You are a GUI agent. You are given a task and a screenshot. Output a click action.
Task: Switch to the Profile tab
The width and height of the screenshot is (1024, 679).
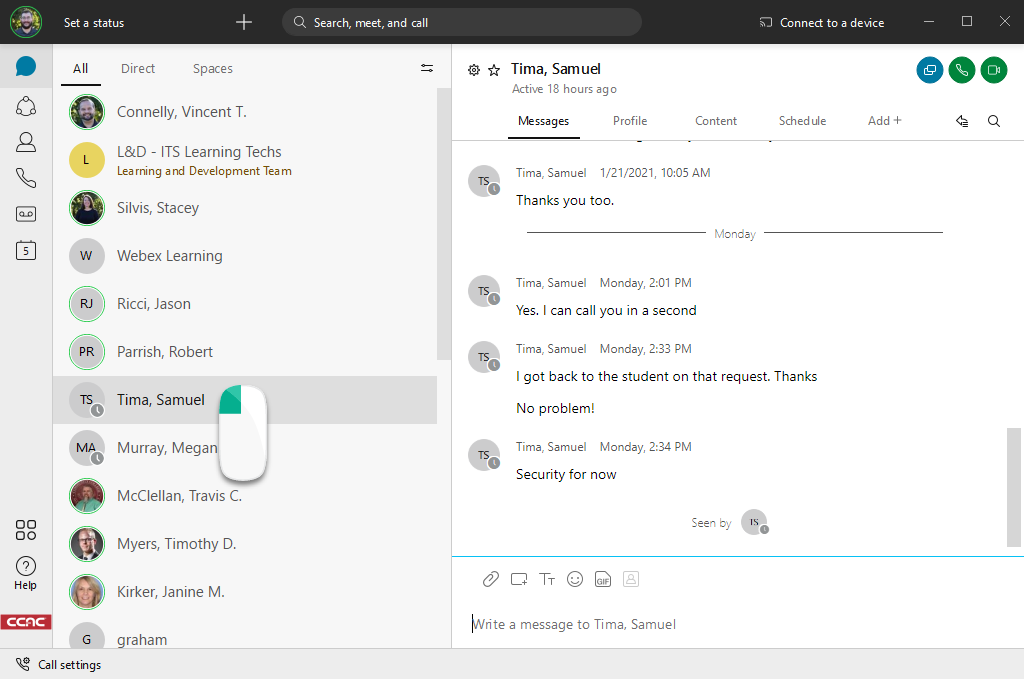coord(630,121)
